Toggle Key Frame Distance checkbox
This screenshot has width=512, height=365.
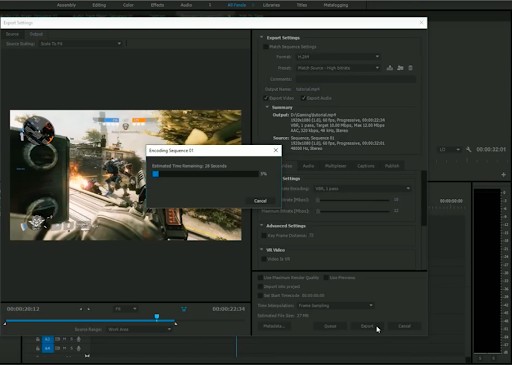[264, 236]
